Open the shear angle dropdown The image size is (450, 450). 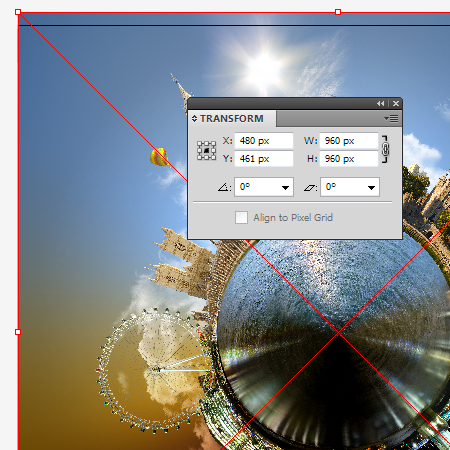tap(371, 188)
